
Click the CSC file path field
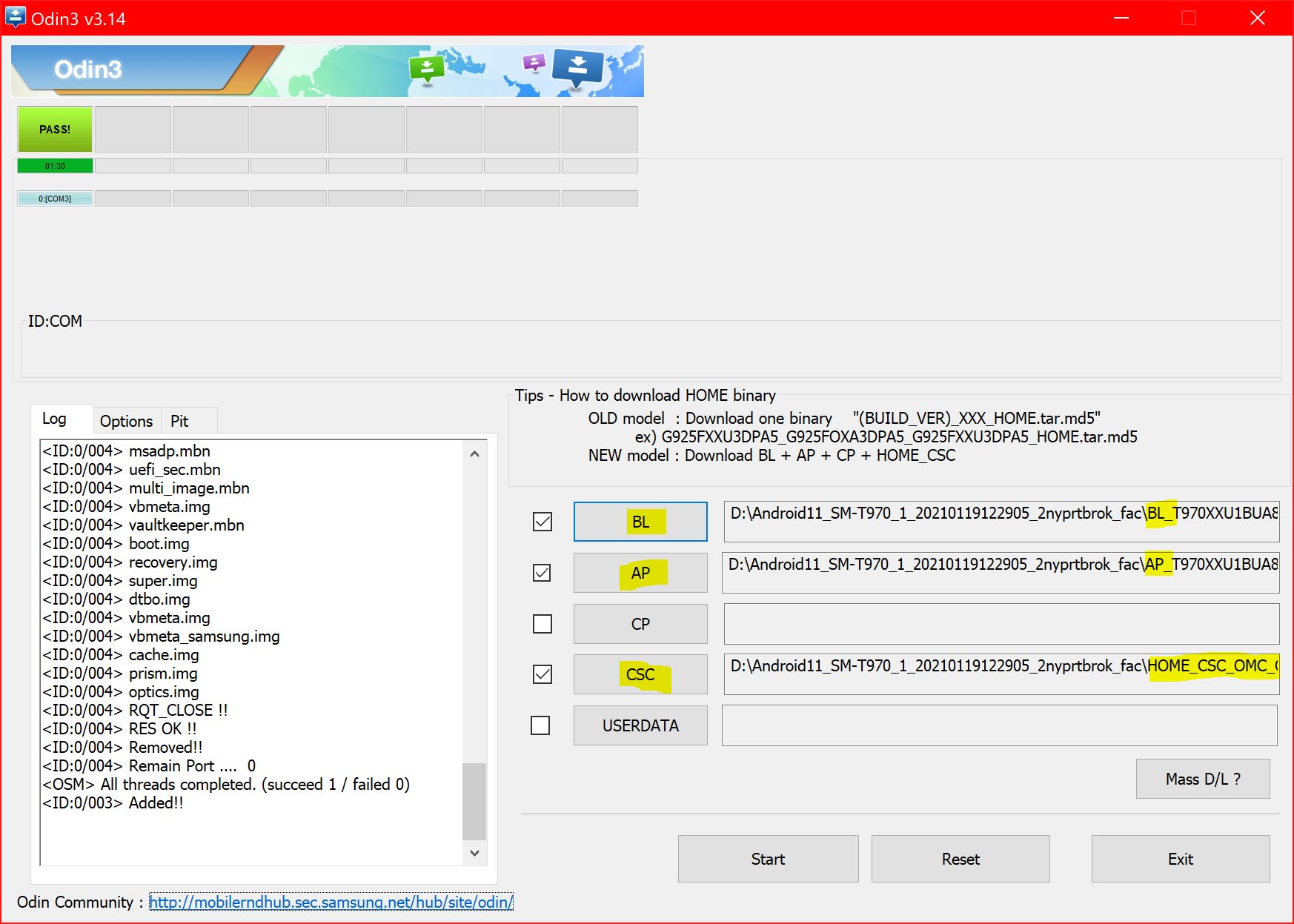point(1001,674)
